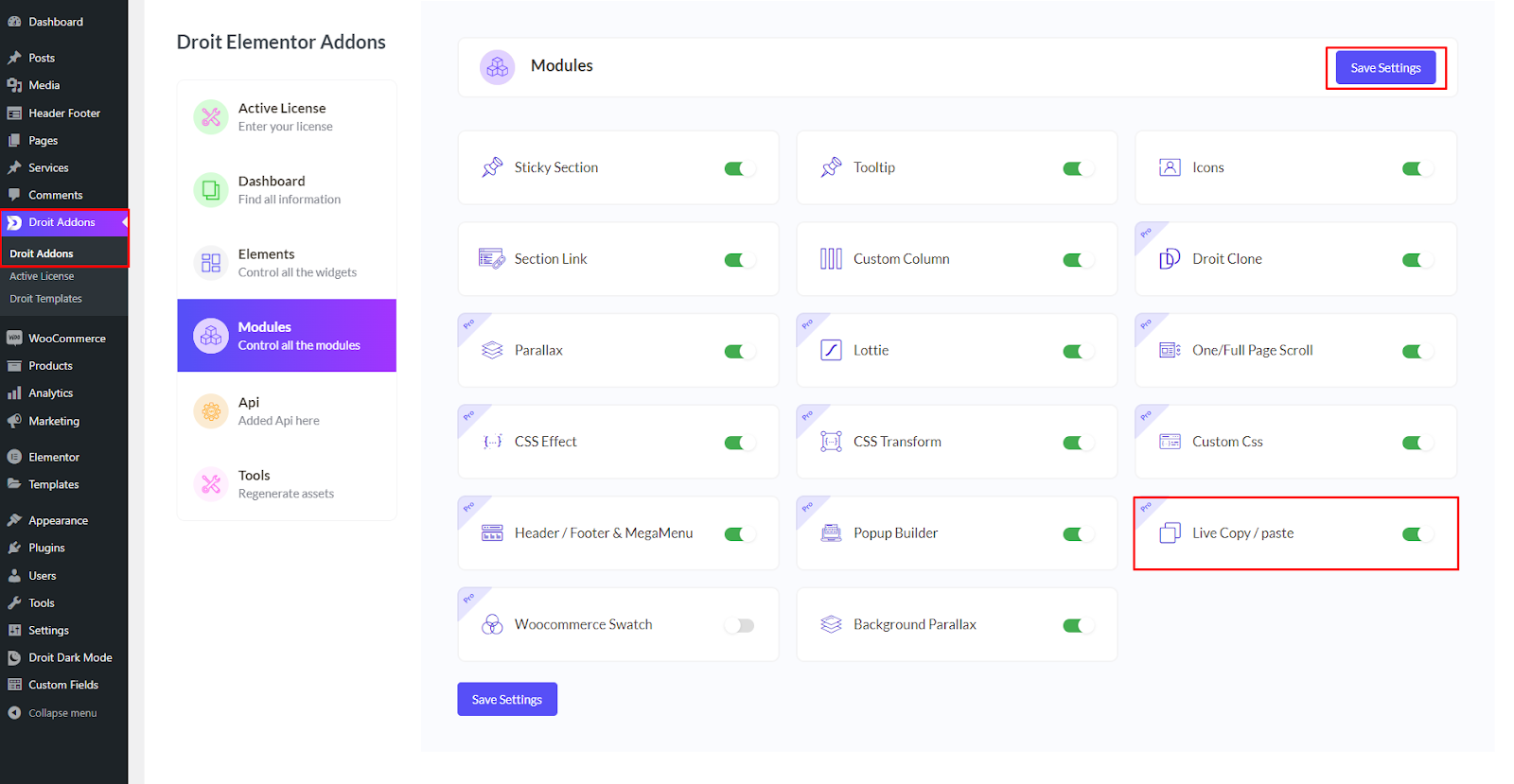
Task: Click the Woocommerce Swatch module icon
Action: 492,624
